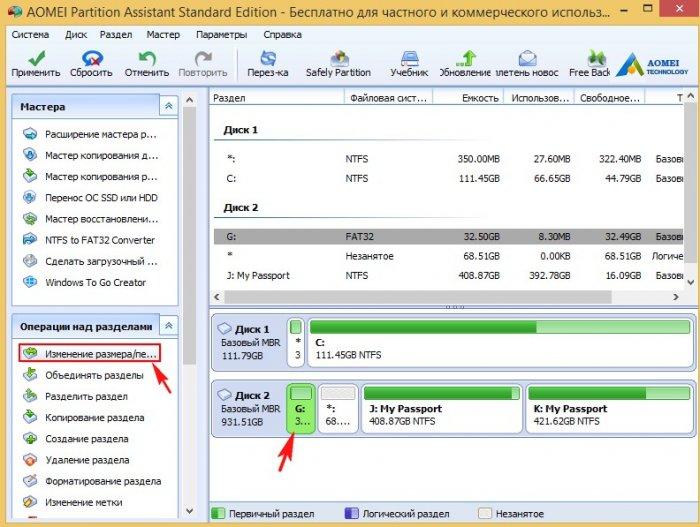
Task: Open the Мастер menu
Action: tap(163, 34)
